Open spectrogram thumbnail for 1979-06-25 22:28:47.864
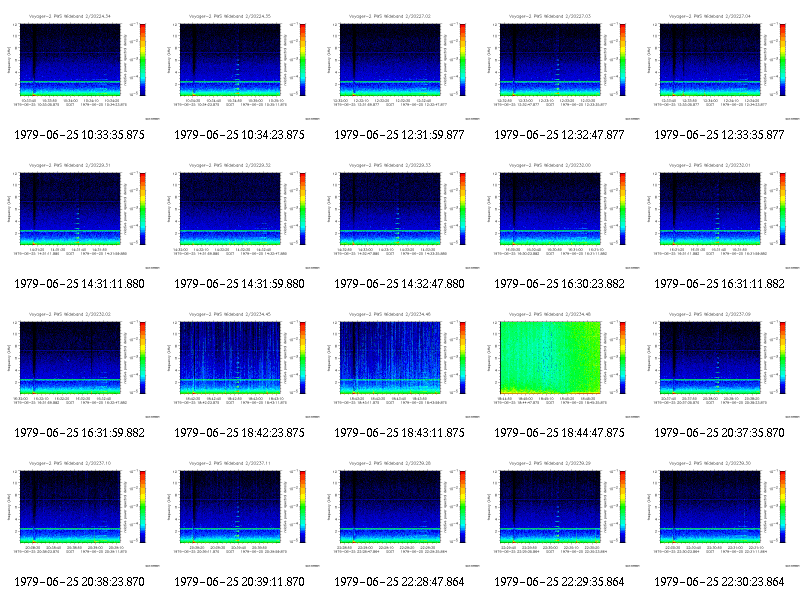Screen dimensions: 800x596 click(x=399, y=513)
